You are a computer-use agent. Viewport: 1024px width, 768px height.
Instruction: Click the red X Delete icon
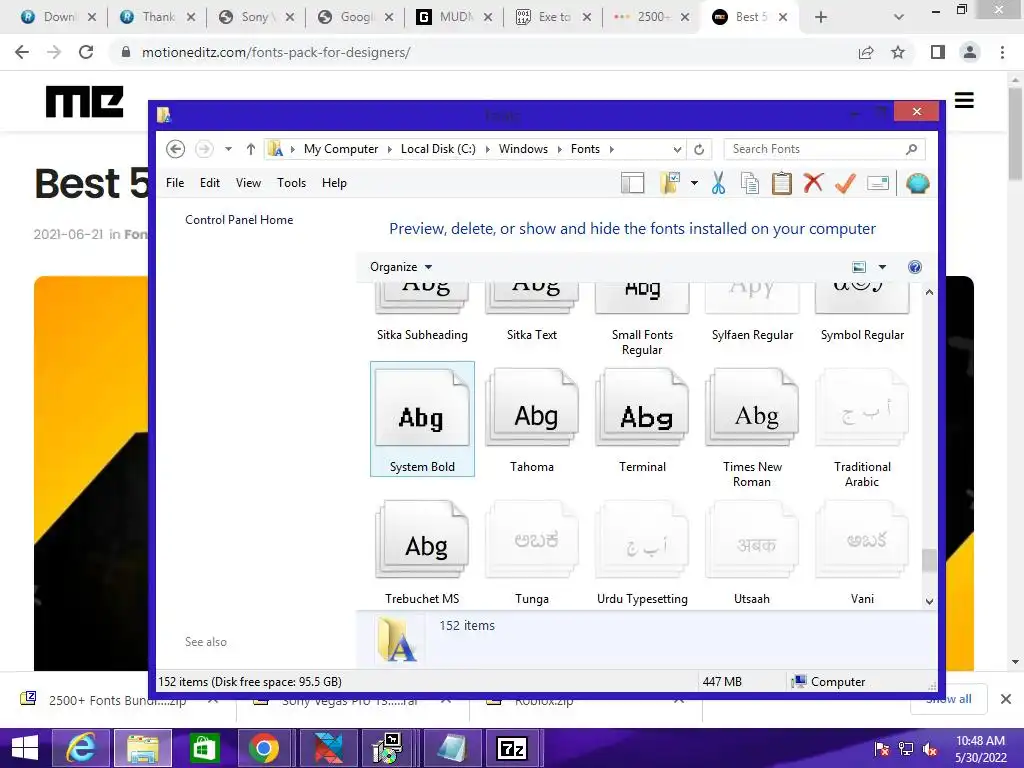point(813,184)
